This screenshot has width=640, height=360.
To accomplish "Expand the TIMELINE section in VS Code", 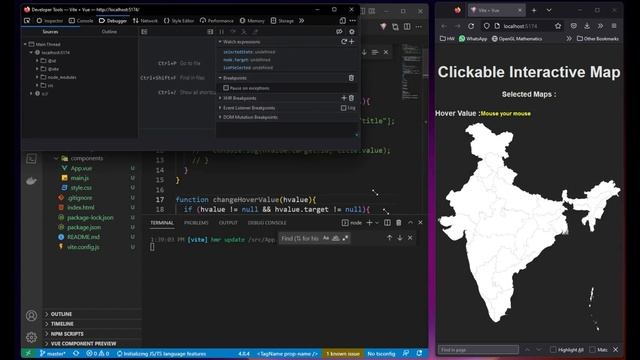I will pos(62,324).
